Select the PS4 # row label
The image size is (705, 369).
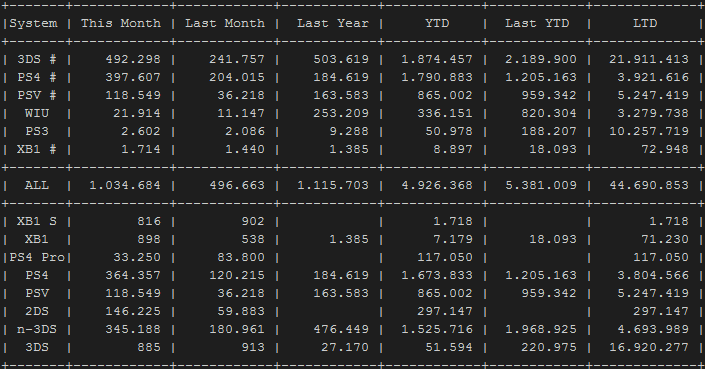point(37,77)
